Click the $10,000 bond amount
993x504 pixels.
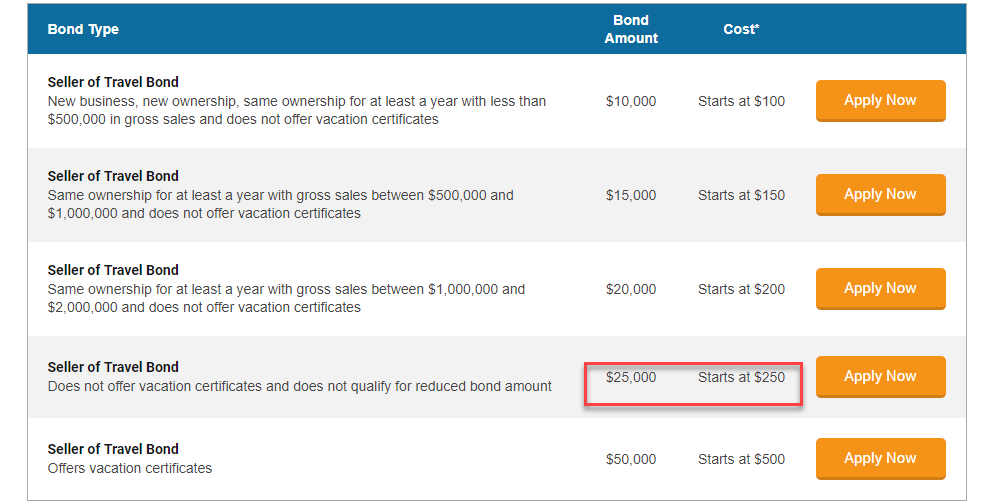[x=631, y=101]
